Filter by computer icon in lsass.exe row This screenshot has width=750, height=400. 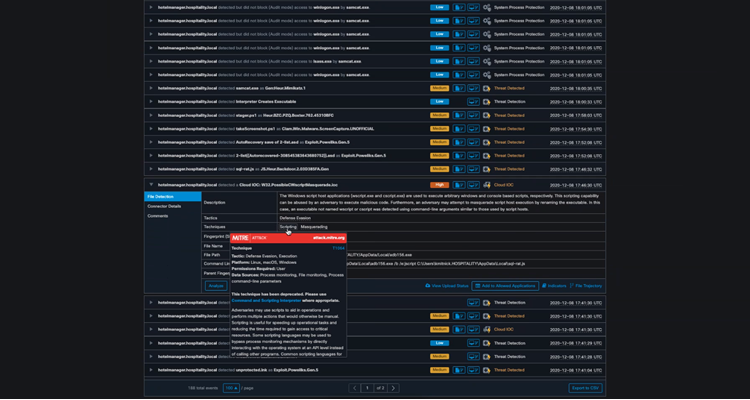click(x=474, y=61)
